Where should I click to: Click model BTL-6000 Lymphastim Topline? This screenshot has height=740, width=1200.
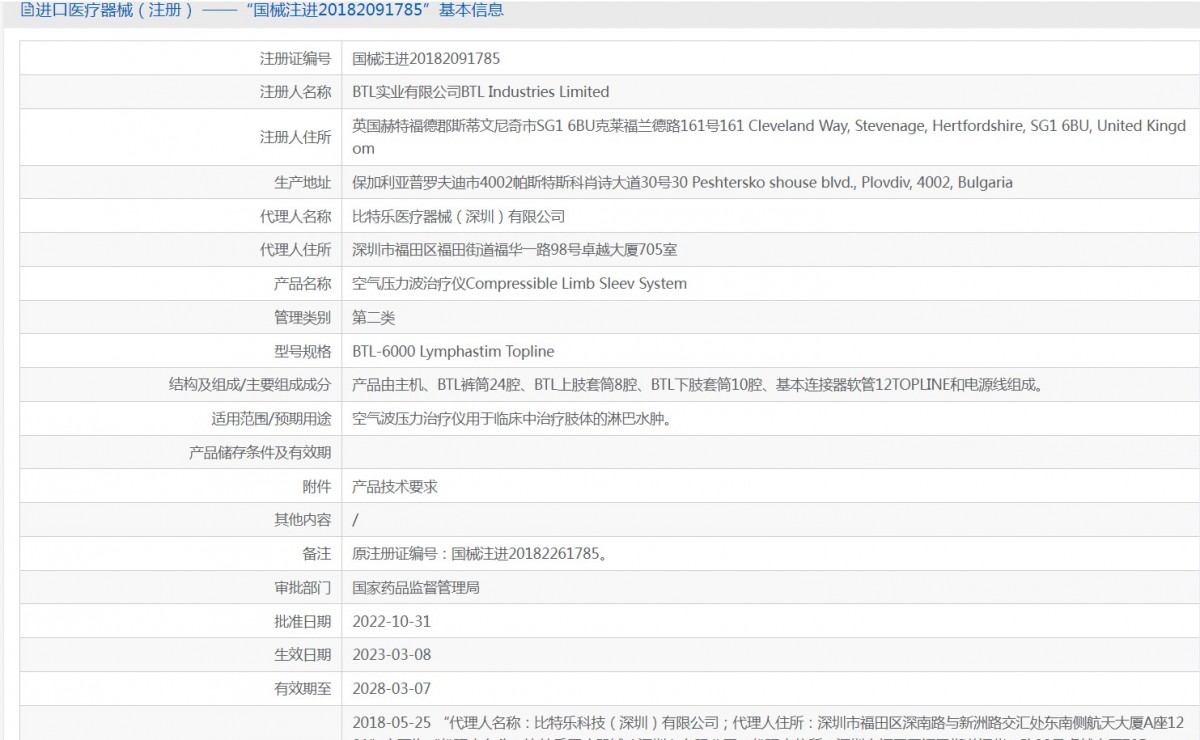453,352
